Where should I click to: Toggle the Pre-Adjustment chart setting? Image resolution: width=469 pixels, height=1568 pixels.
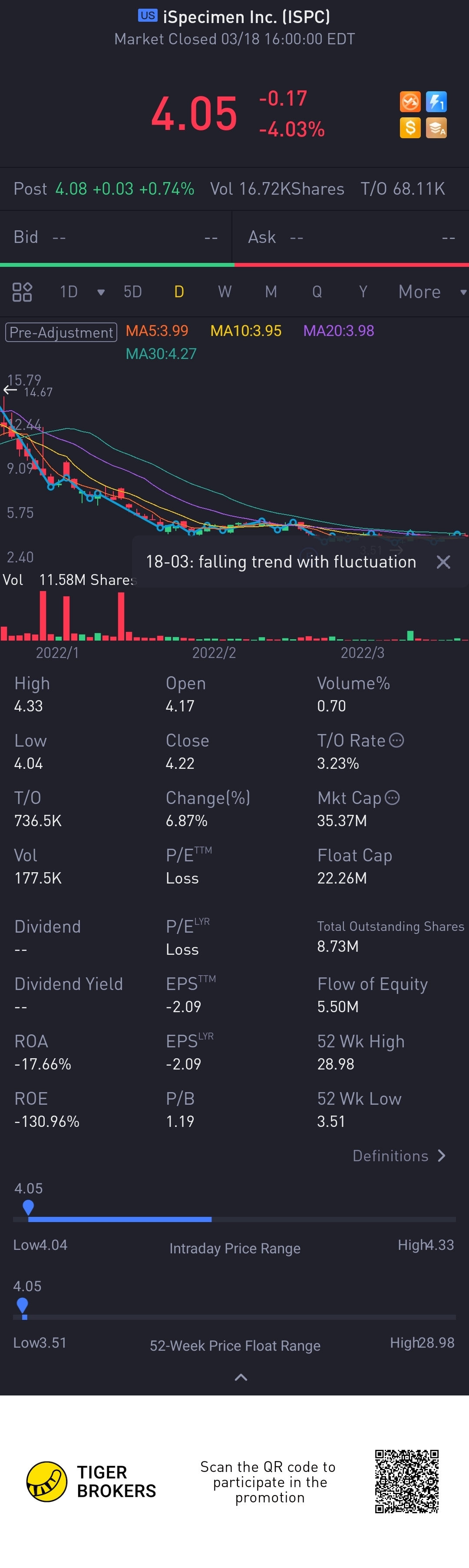tap(61, 332)
